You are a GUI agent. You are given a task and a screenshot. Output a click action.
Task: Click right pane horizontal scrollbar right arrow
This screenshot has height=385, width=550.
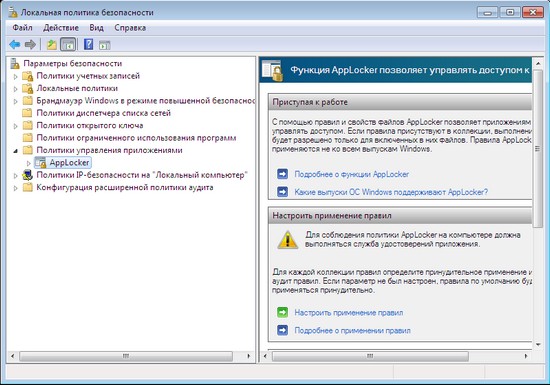(x=526, y=356)
